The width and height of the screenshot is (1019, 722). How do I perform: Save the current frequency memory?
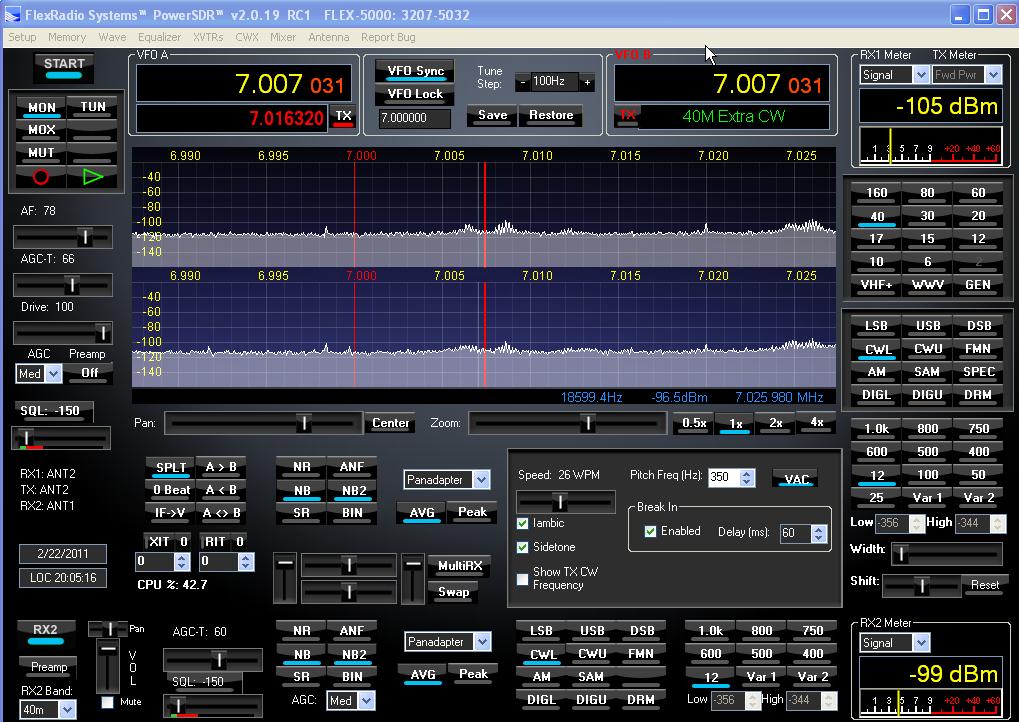point(491,115)
